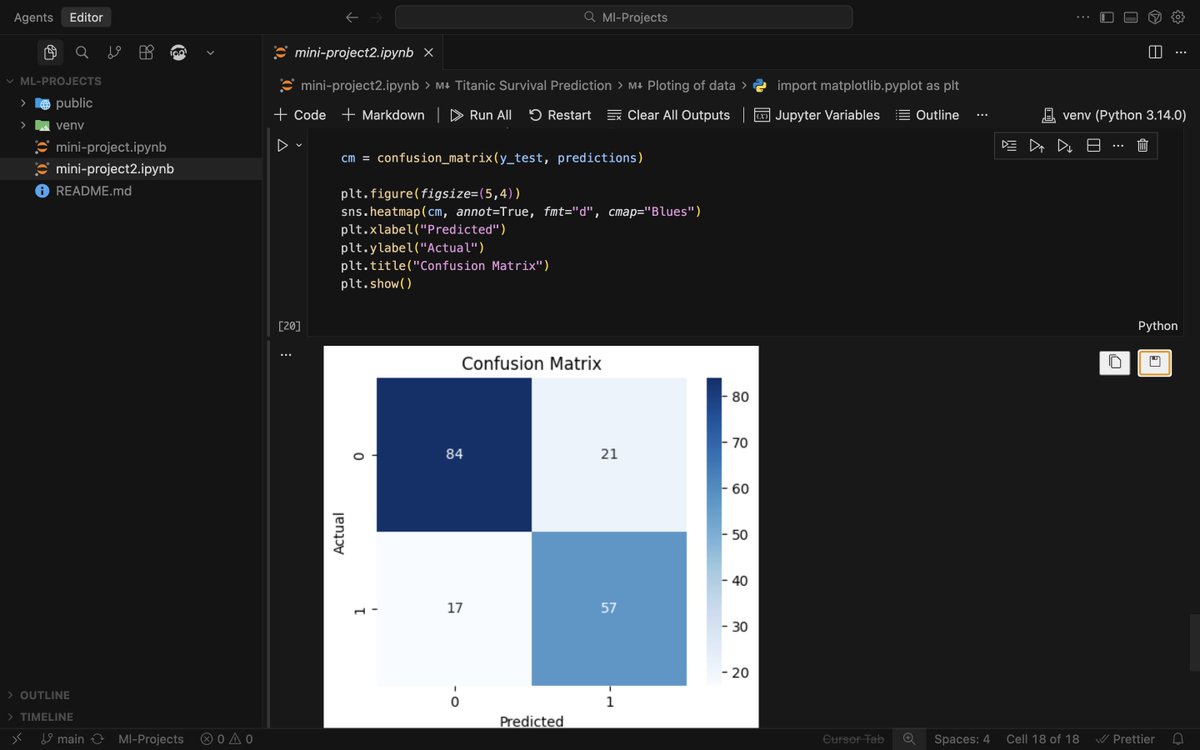Go forward with the right arrow
The width and height of the screenshot is (1200, 750).
pos(376,17)
